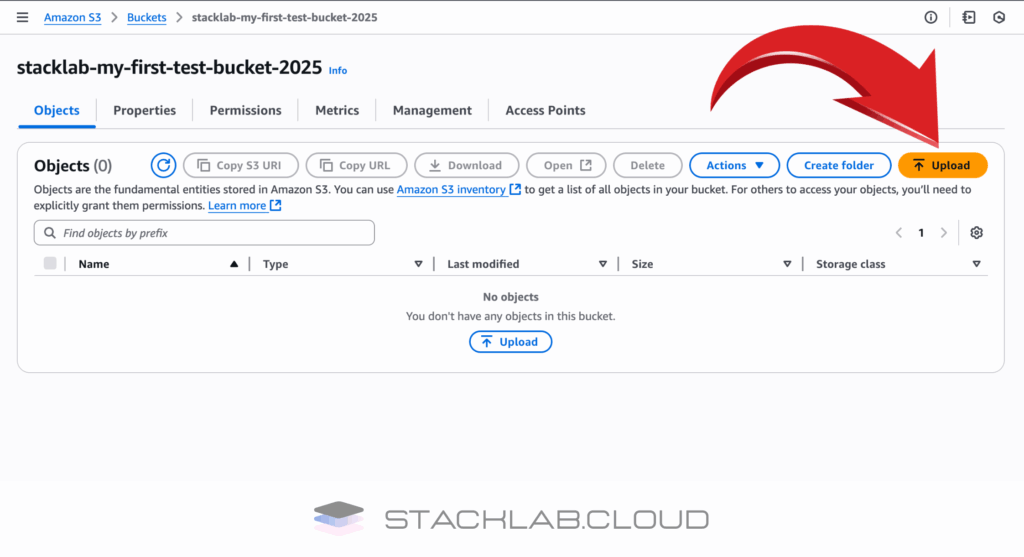This screenshot has width=1024, height=557.
Task: Click the Upload button under No objects
Action: [x=510, y=342]
